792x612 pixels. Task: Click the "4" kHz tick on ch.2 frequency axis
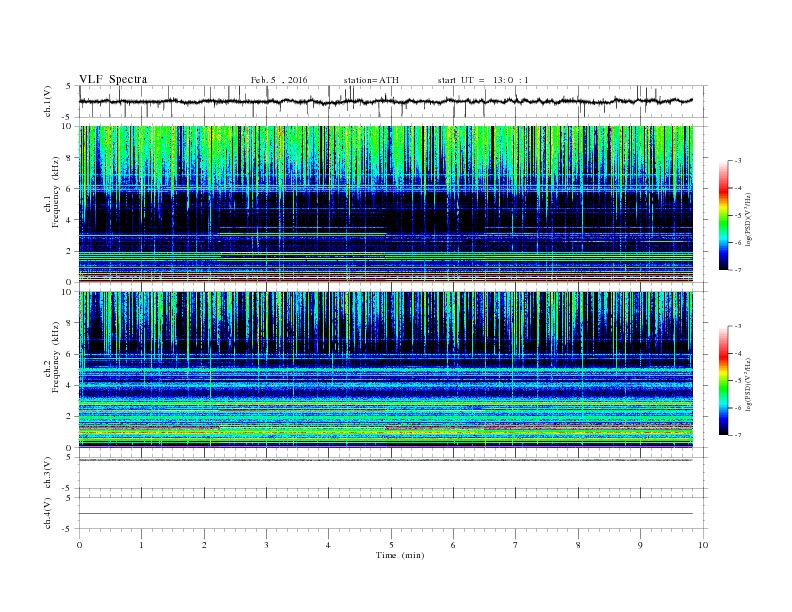(x=69, y=385)
